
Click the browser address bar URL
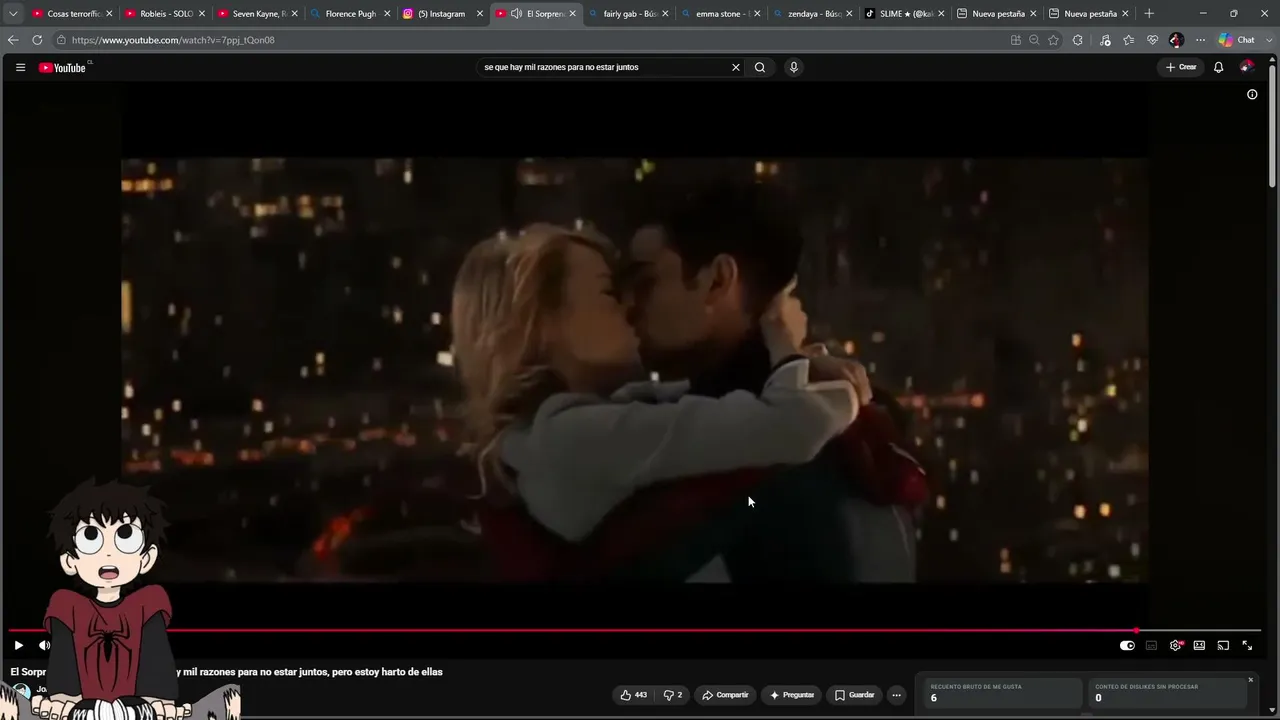(x=173, y=40)
